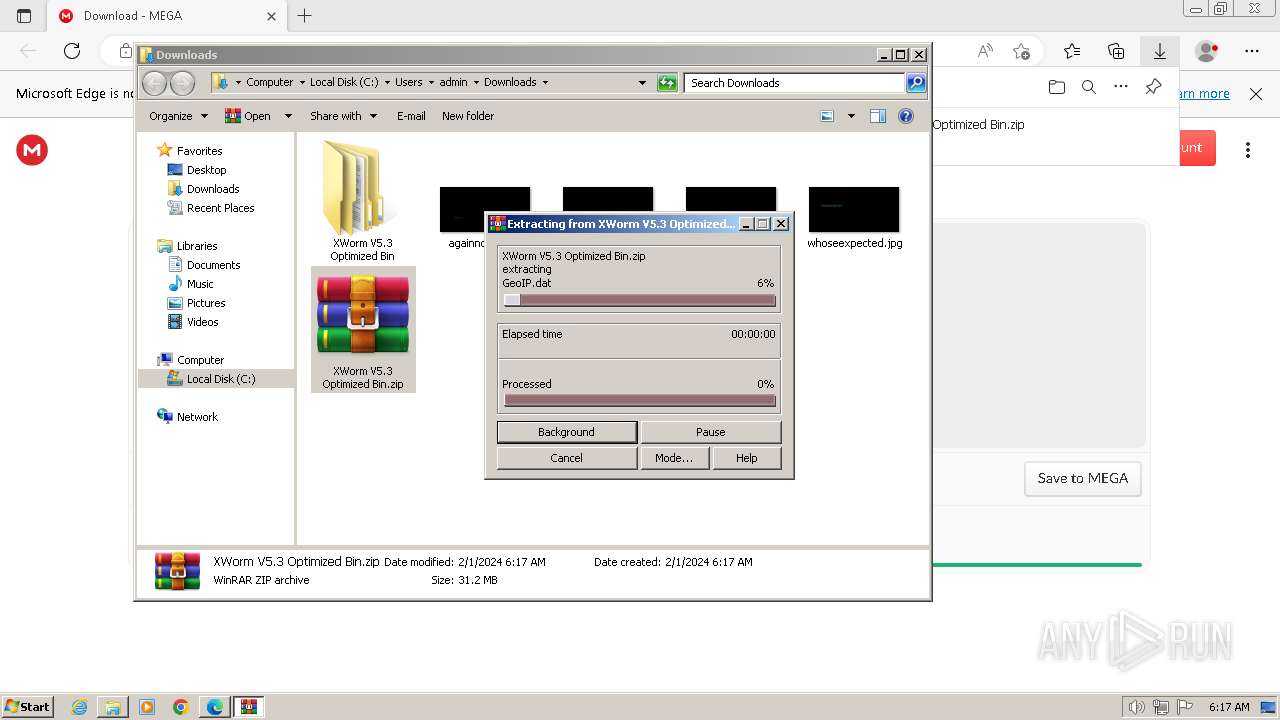
Task: Open Help in the extraction dialog
Action: (746, 458)
